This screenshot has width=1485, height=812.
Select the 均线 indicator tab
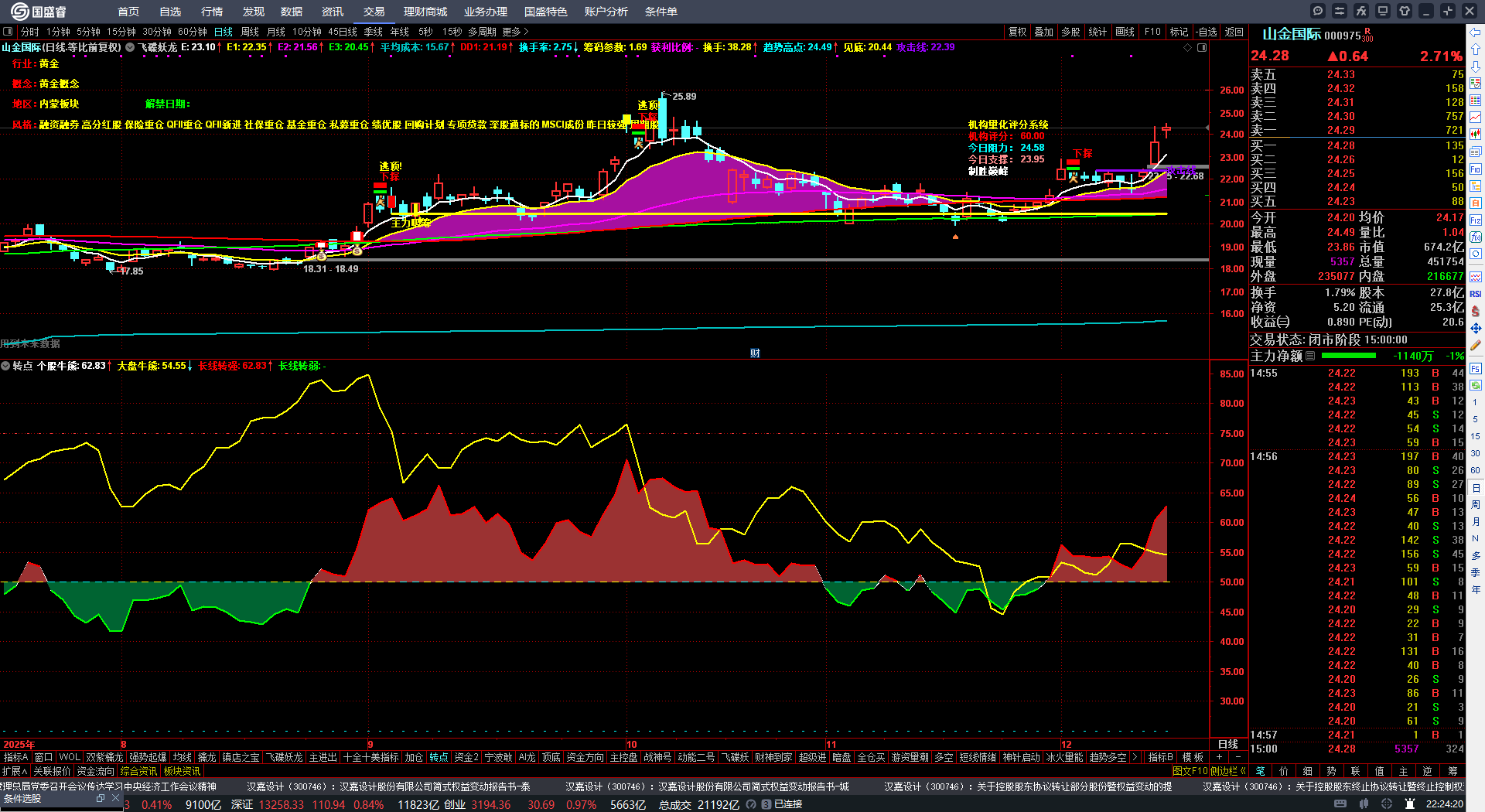(183, 757)
